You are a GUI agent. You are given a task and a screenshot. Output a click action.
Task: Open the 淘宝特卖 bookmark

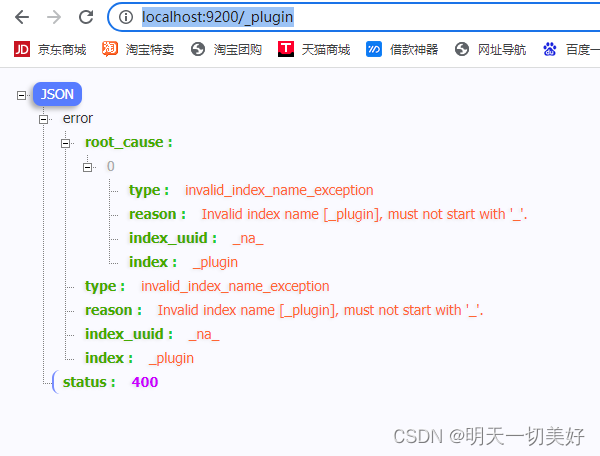(150, 50)
